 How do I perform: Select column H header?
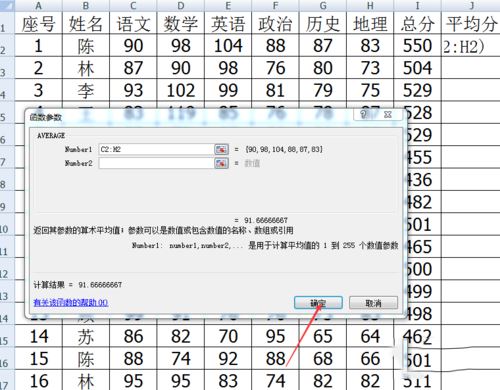click(x=370, y=6)
